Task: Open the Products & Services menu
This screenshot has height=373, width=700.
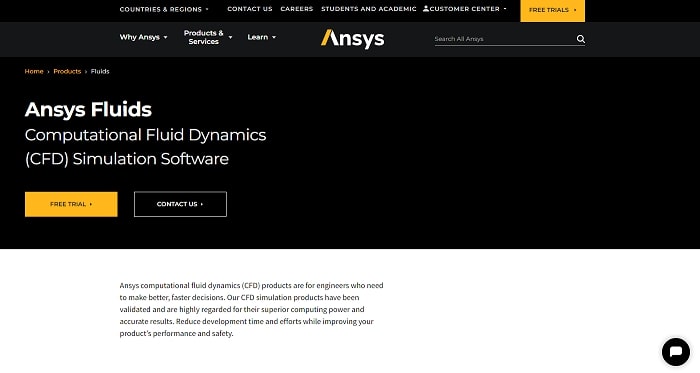Action: pos(208,37)
